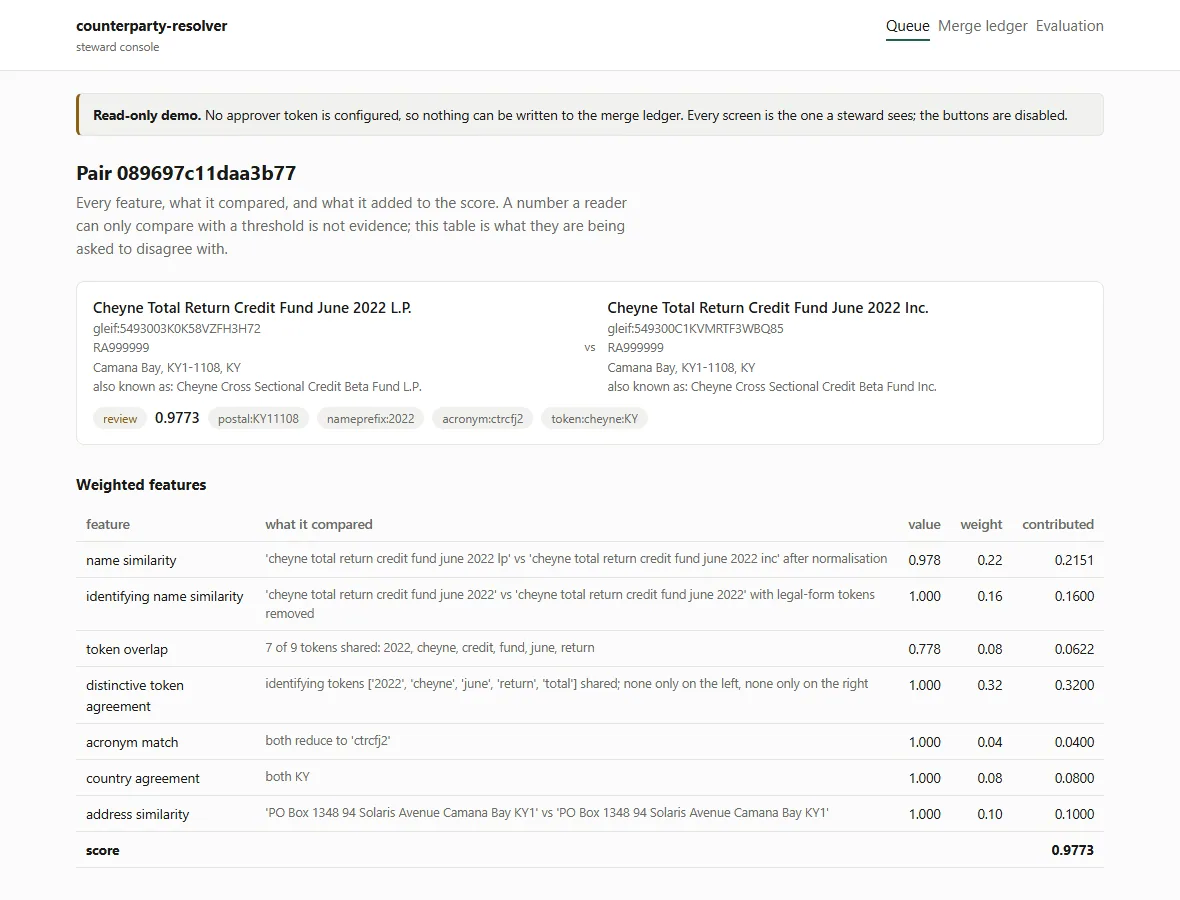Select the acronym match row label
Screen dimensions: 1180x900
pos(132,742)
